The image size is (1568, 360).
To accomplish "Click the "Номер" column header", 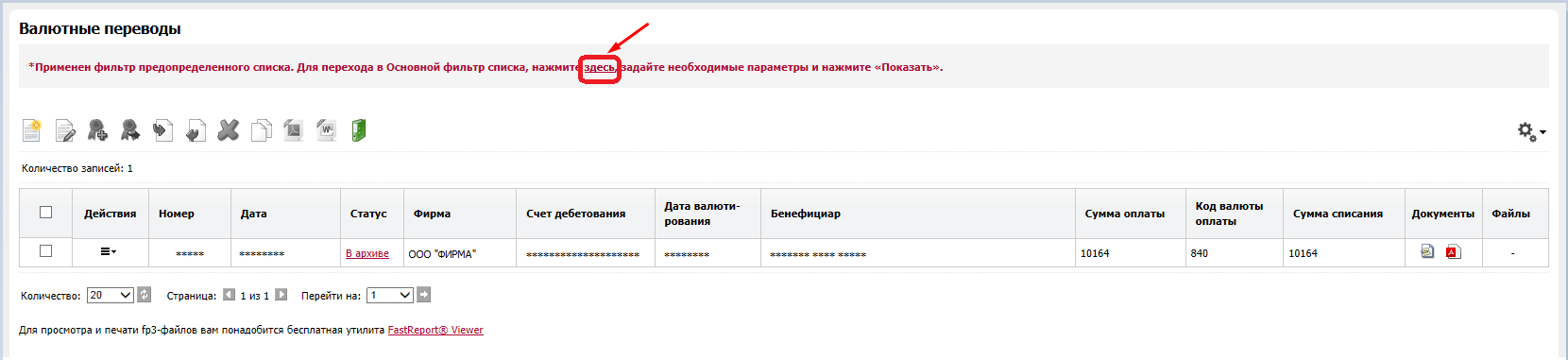I will pos(177,214).
